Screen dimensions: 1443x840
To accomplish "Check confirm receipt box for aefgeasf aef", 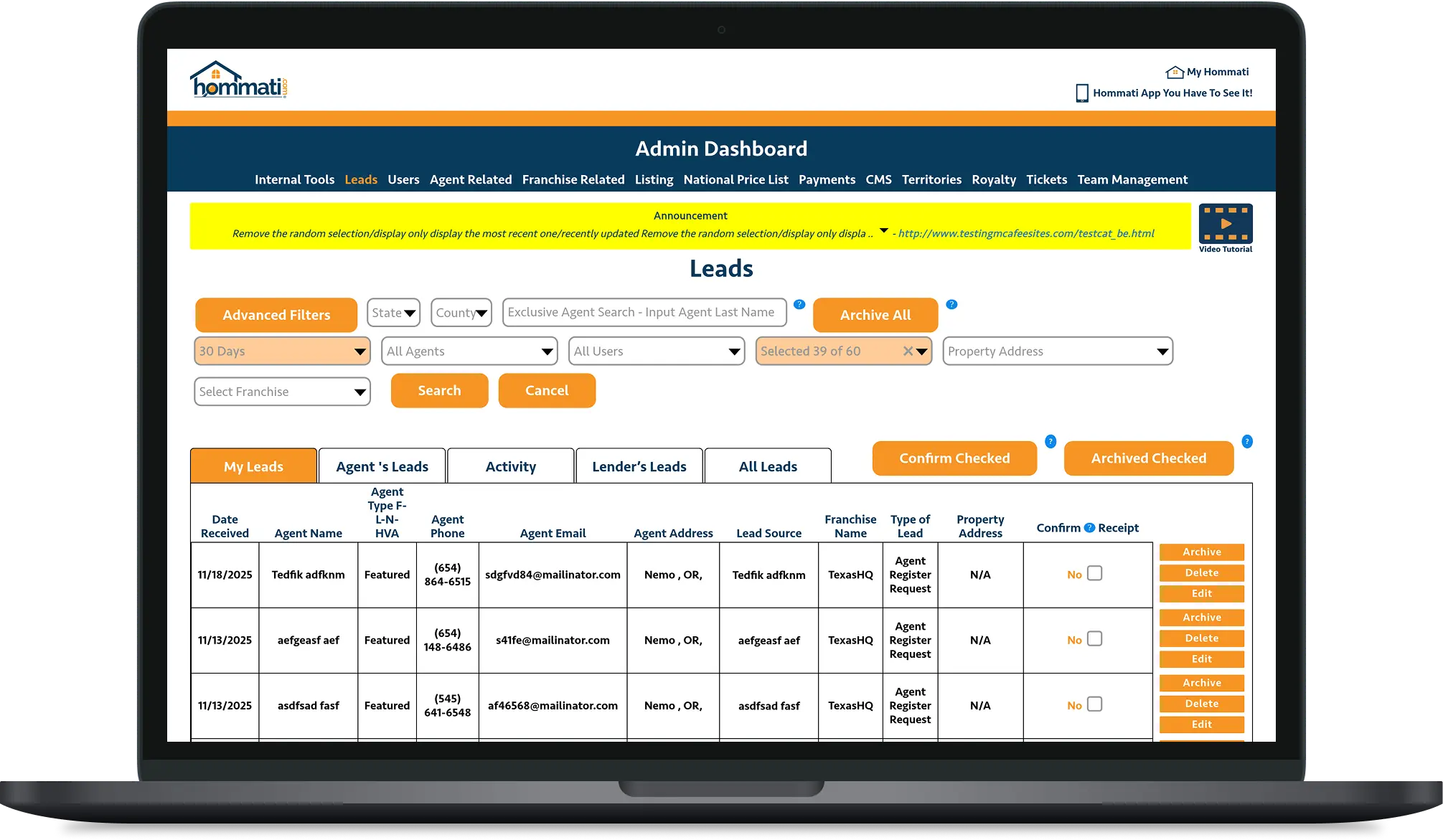I will (x=1094, y=638).
